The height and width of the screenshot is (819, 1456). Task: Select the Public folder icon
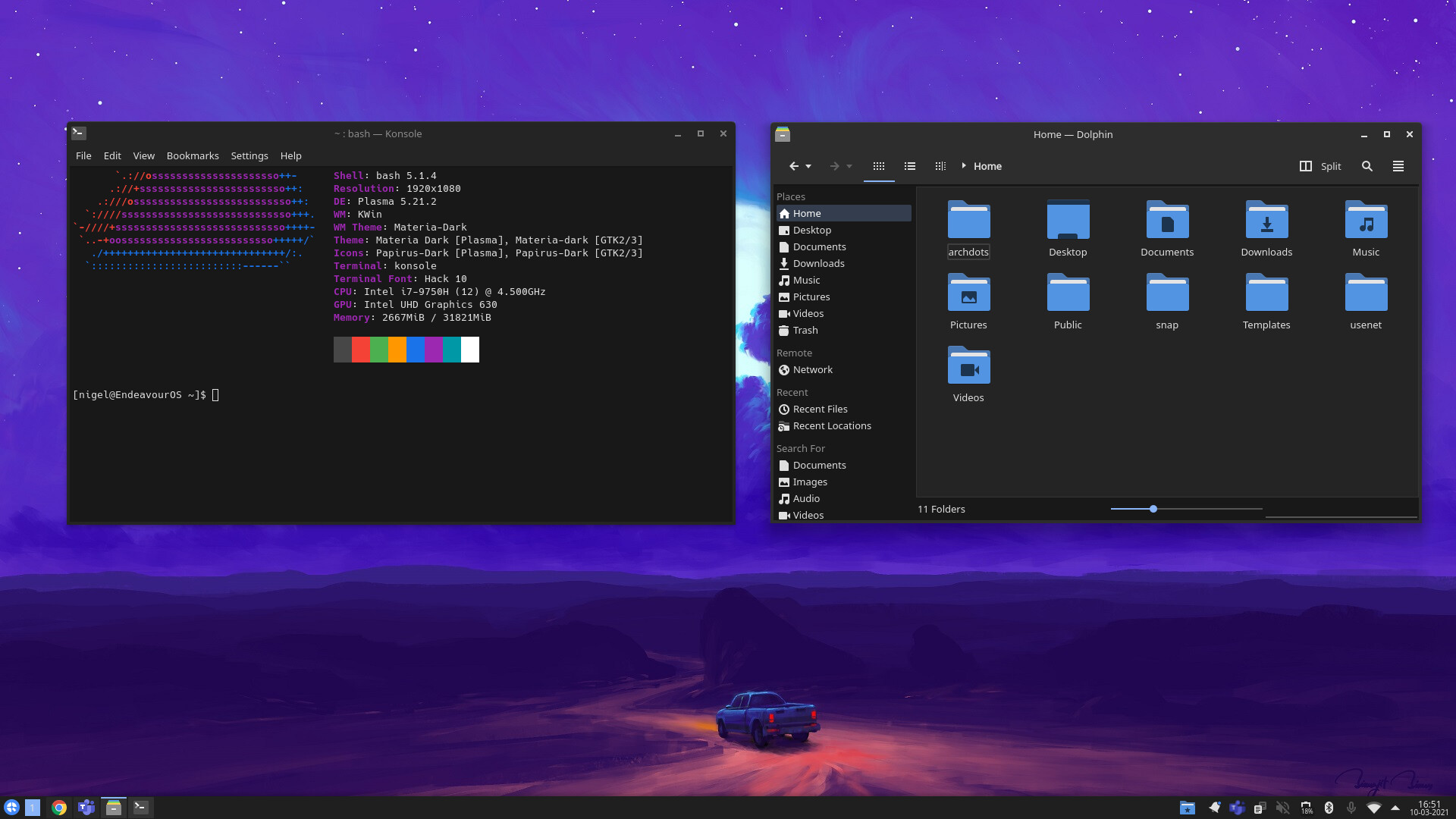[x=1068, y=293]
